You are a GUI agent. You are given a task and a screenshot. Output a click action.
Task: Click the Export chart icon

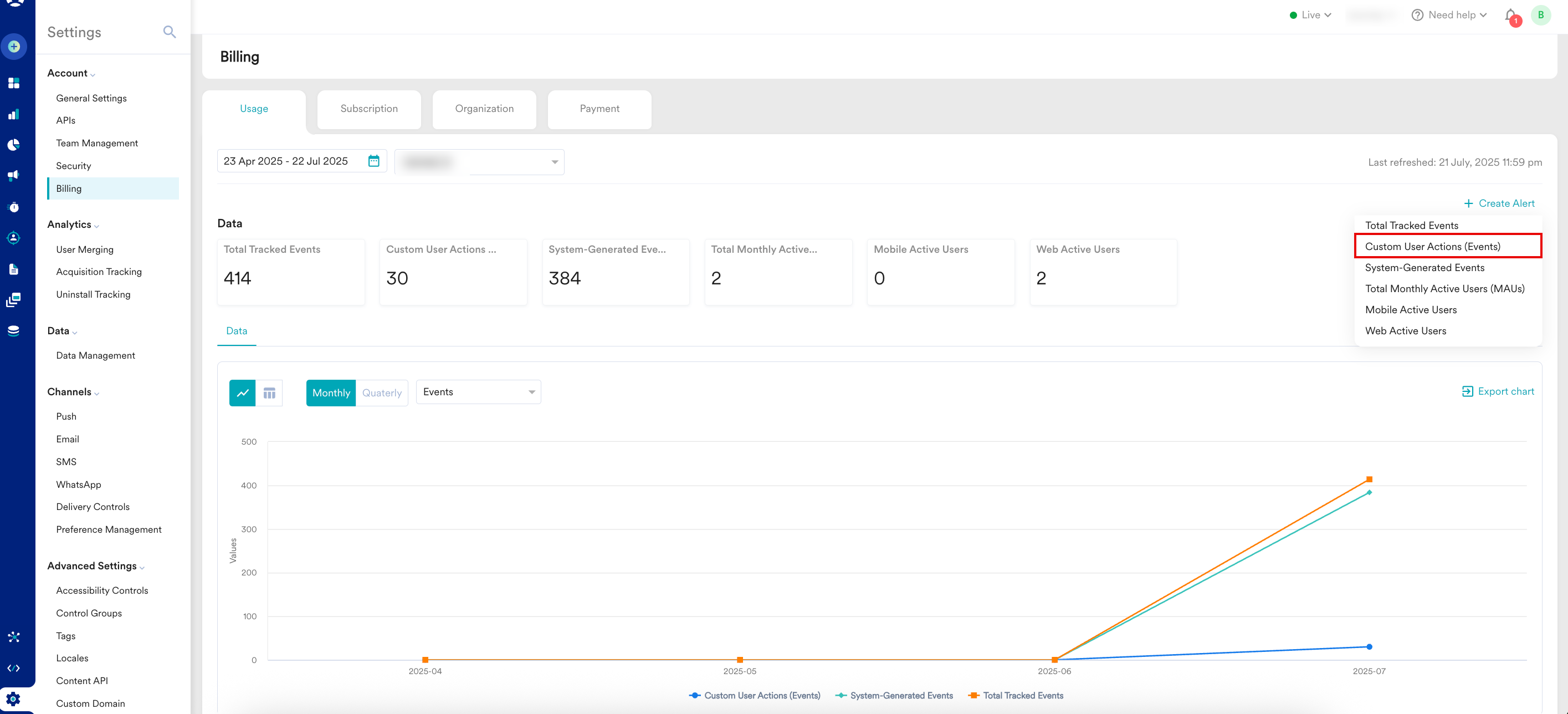coord(1468,391)
